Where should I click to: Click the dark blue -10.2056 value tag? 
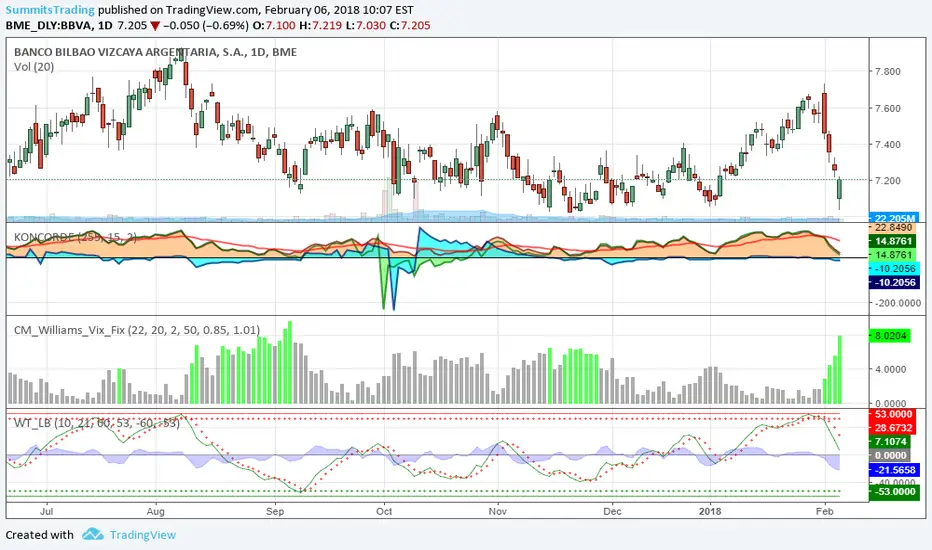pos(893,282)
